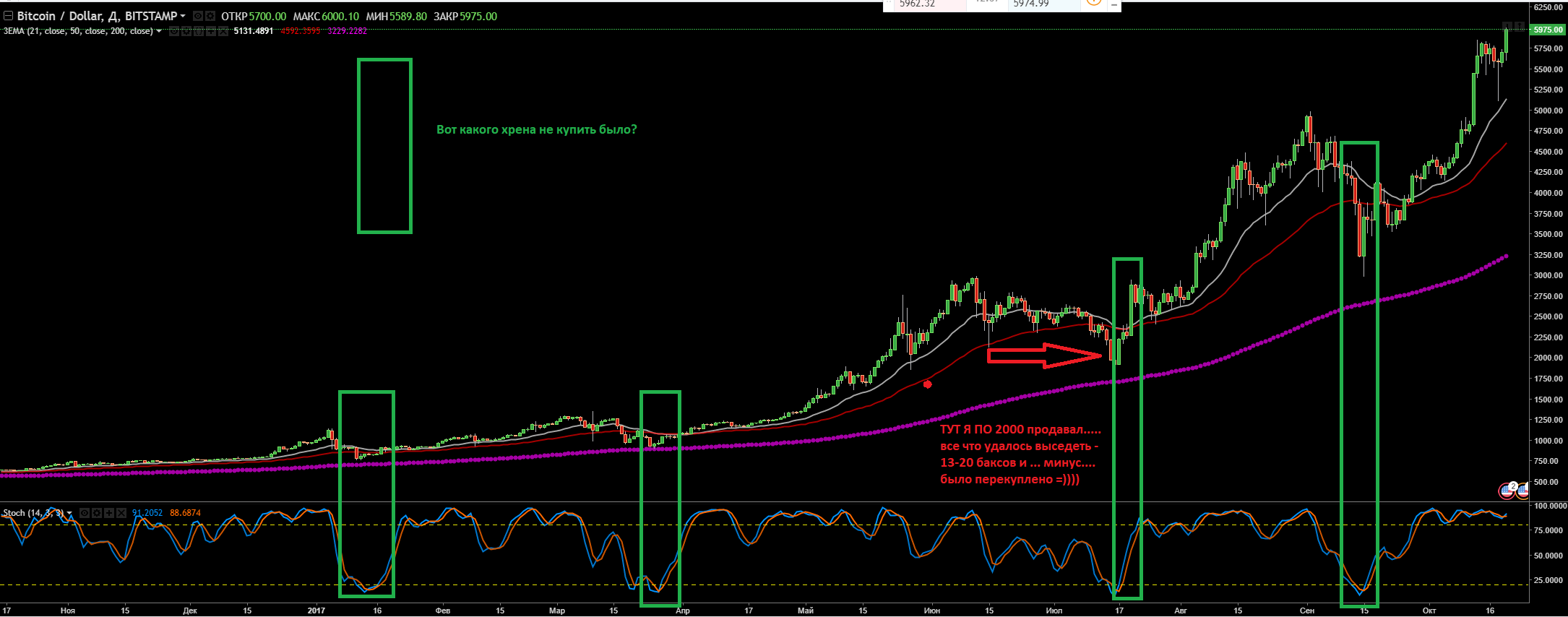
Task: Click the 3EMA (21, close, 50, close, 200, close) label
Action: pos(78,31)
